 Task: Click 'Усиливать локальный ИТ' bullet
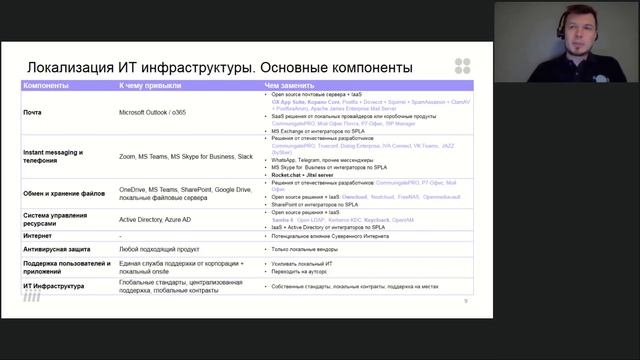point(302,264)
